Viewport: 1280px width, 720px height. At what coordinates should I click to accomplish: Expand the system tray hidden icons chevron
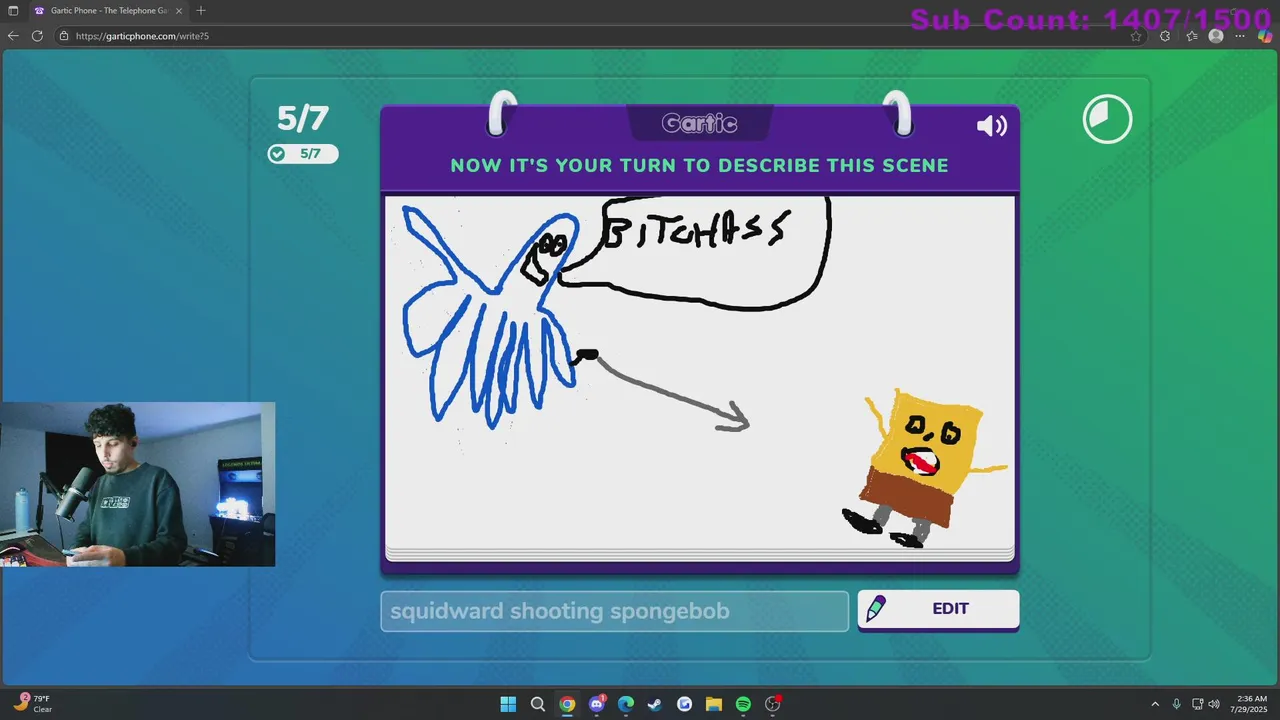pos(1155,704)
